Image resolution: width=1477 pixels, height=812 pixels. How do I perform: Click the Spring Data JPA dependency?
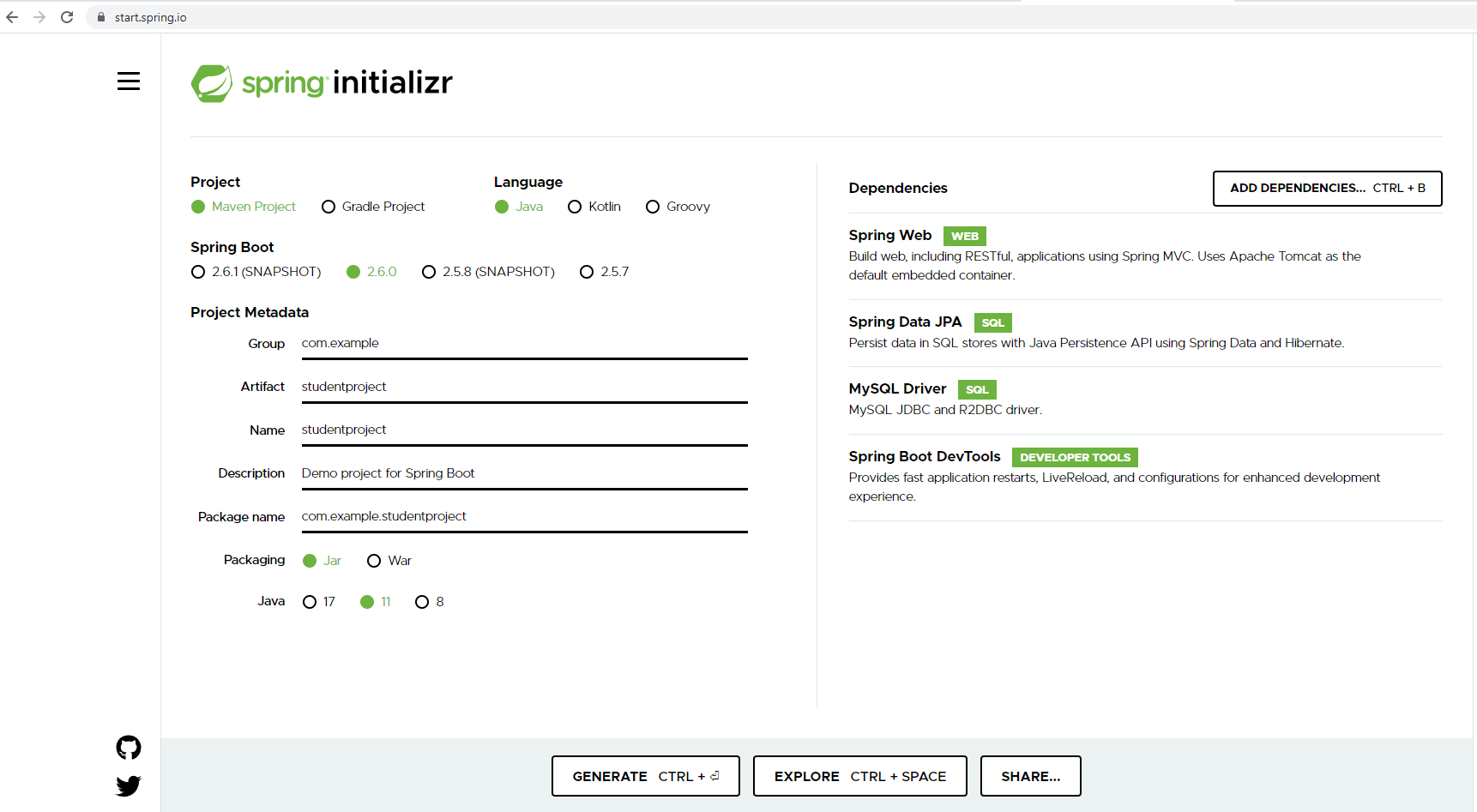tap(1146, 333)
